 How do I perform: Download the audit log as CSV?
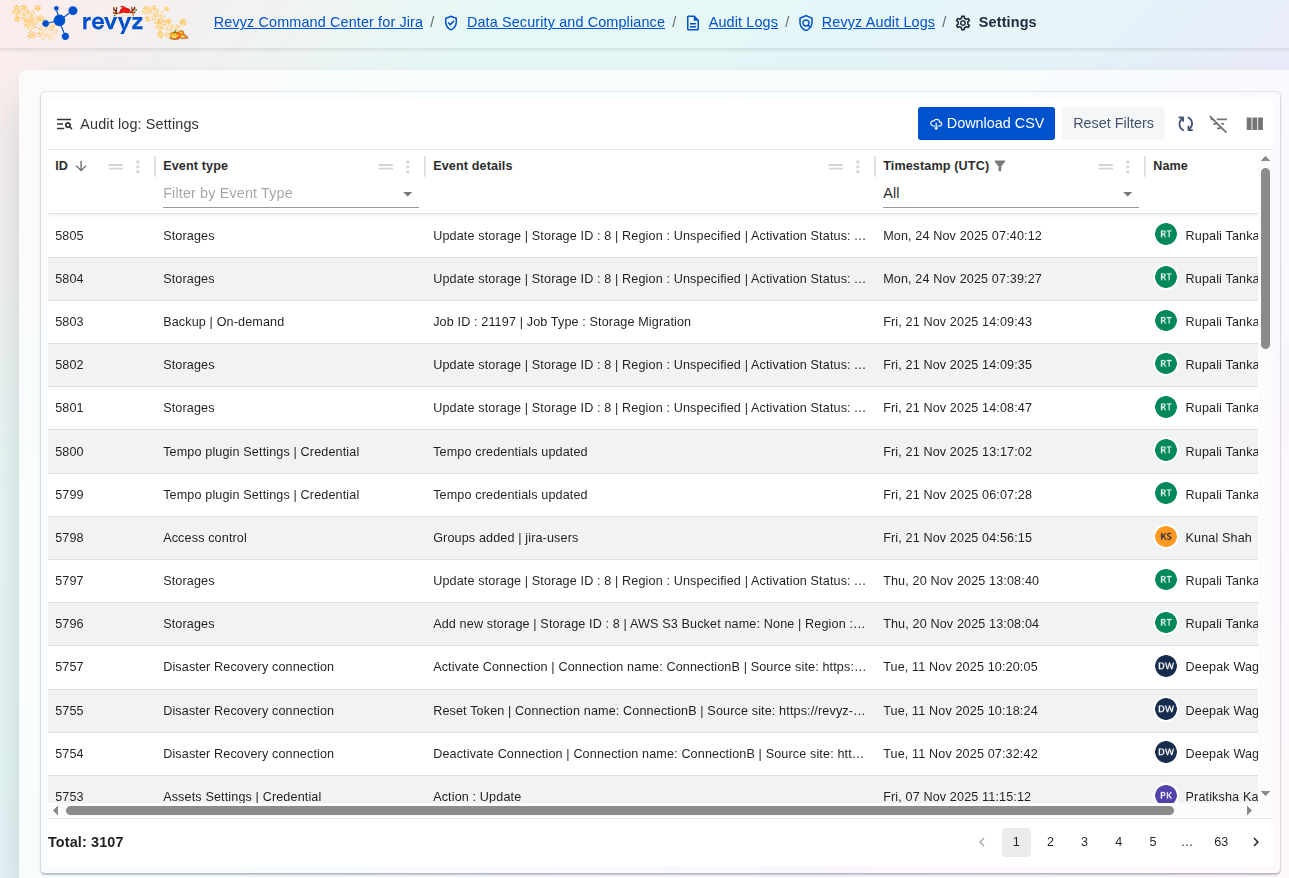(986, 124)
